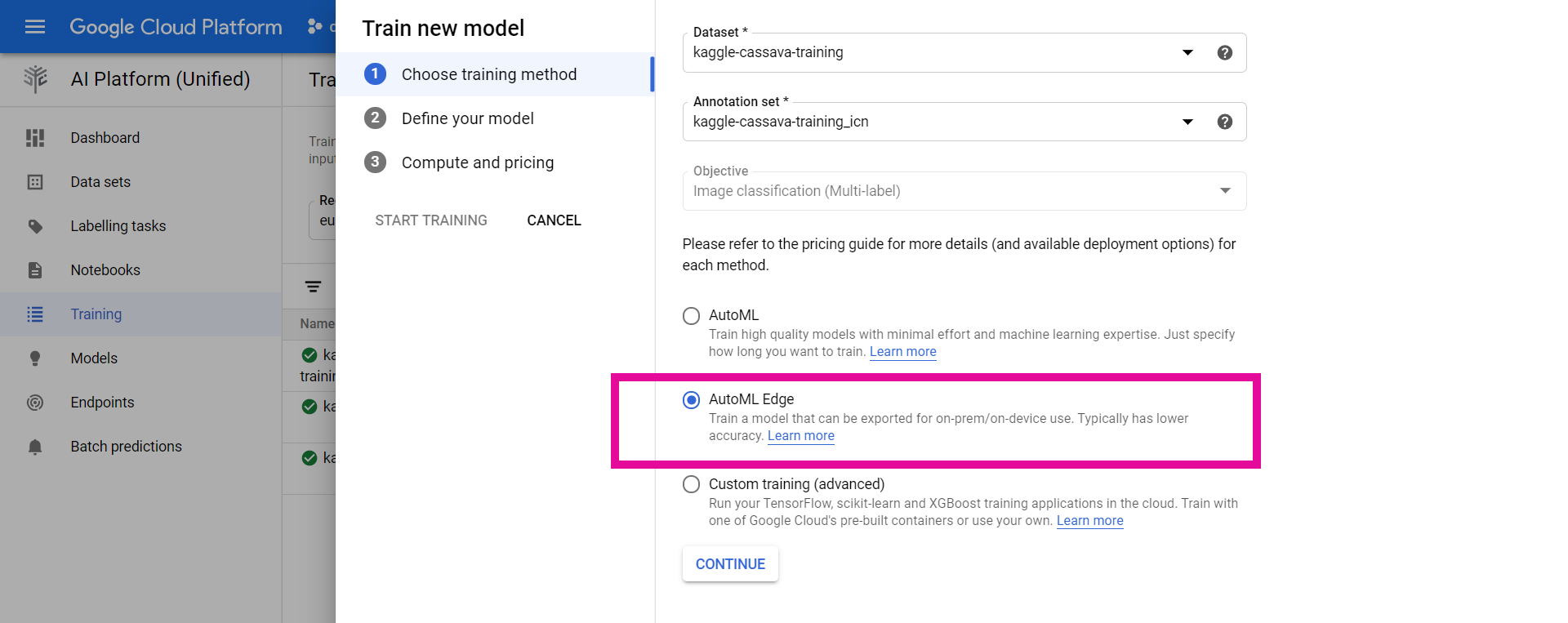Click the CANCEL button
The height and width of the screenshot is (623, 1568).
pos(554,220)
